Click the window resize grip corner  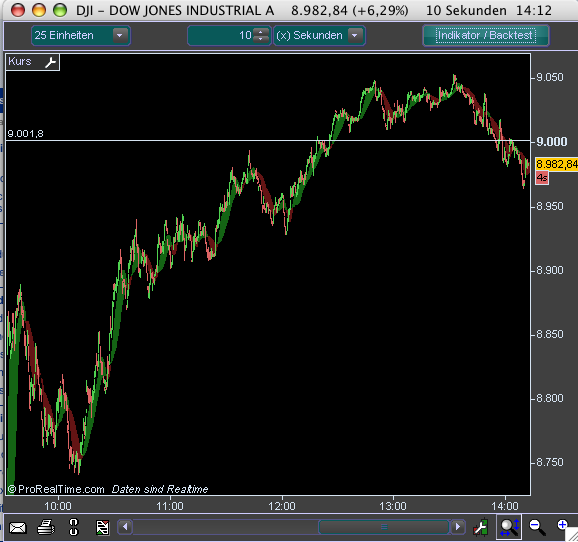pyautogui.click(x=572, y=536)
